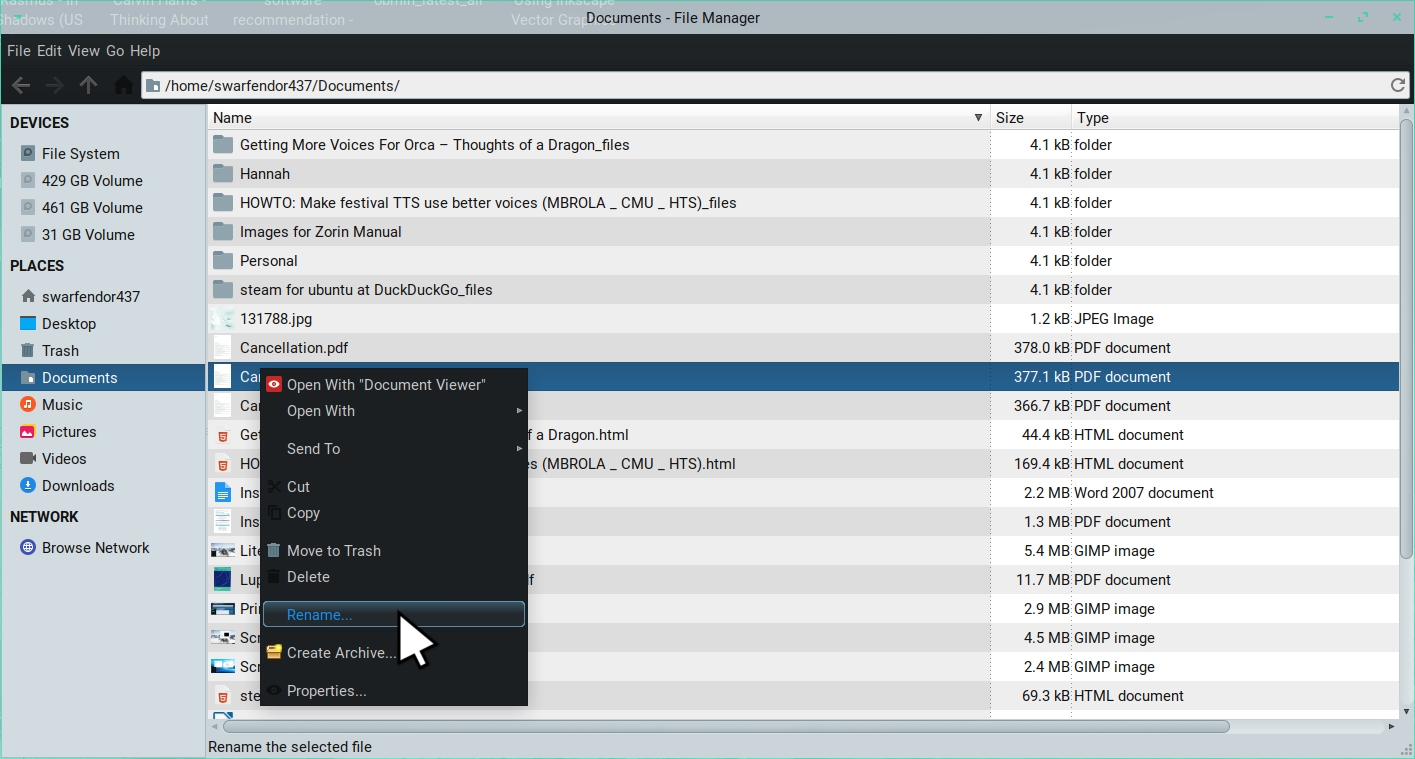Open Music folder in sidebar
The width and height of the screenshot is (1415, 759).
pos(62,405)
